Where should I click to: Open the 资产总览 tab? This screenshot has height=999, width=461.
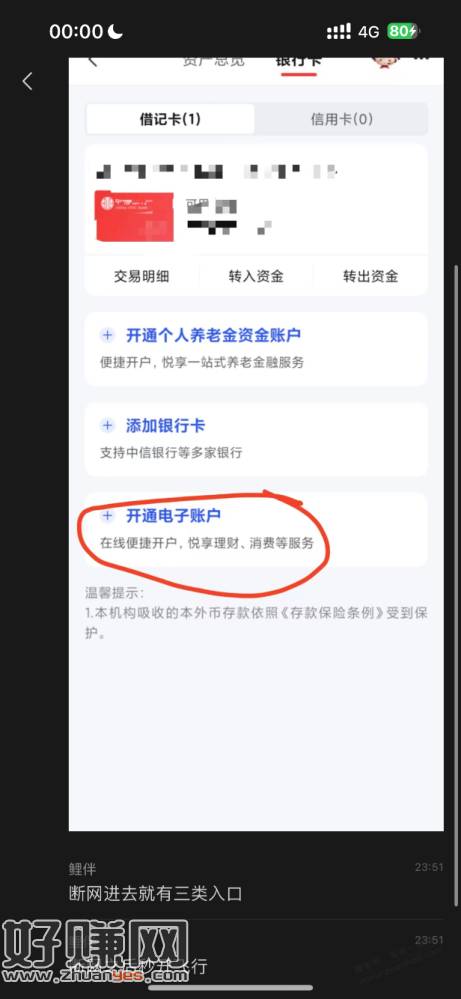212,62
